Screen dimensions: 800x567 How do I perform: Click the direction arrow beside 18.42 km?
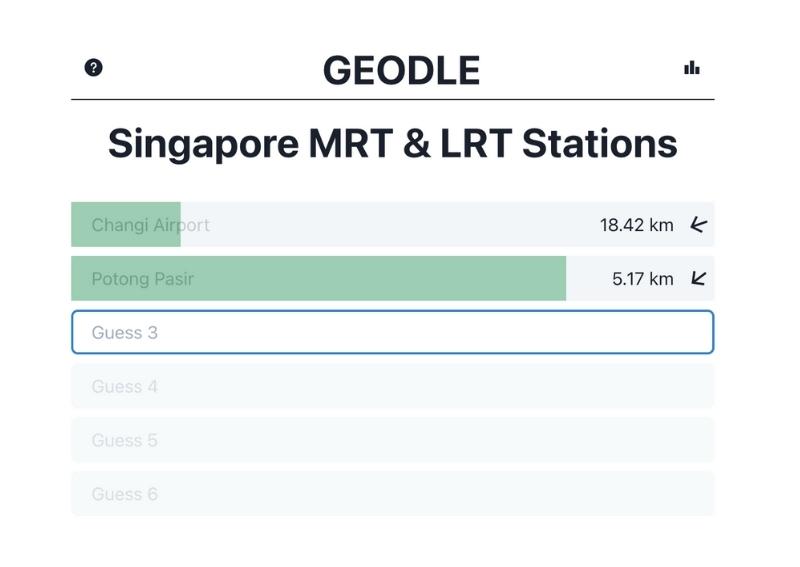(698, 225)
